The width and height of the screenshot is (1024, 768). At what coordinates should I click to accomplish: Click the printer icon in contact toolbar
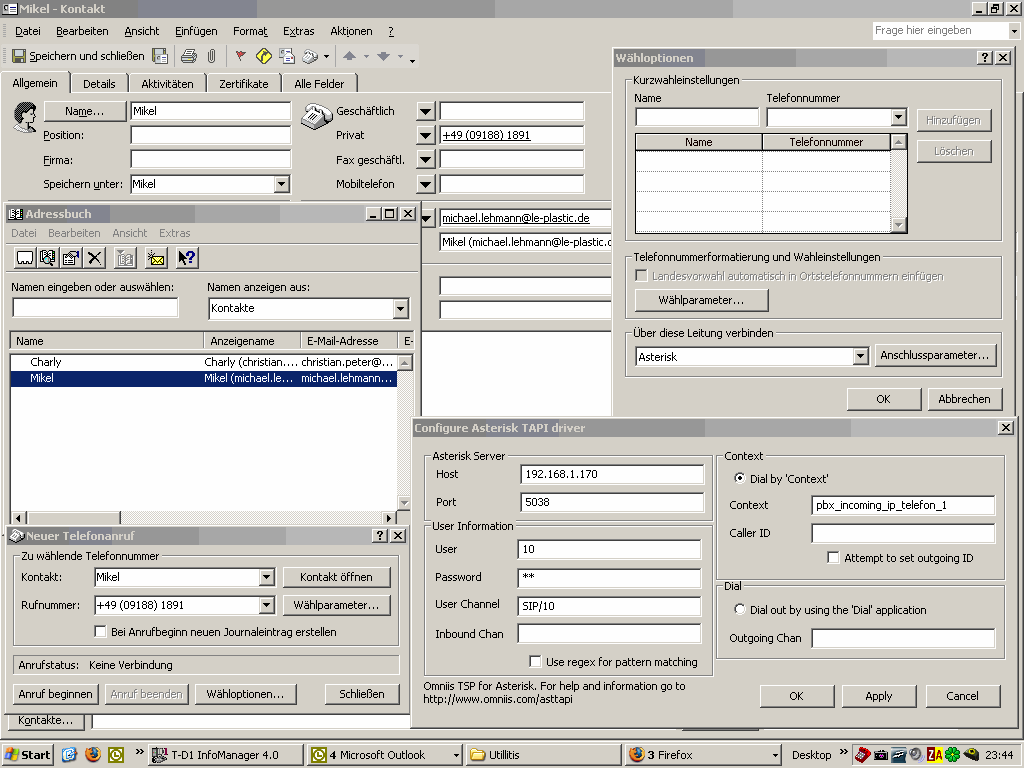189,56
